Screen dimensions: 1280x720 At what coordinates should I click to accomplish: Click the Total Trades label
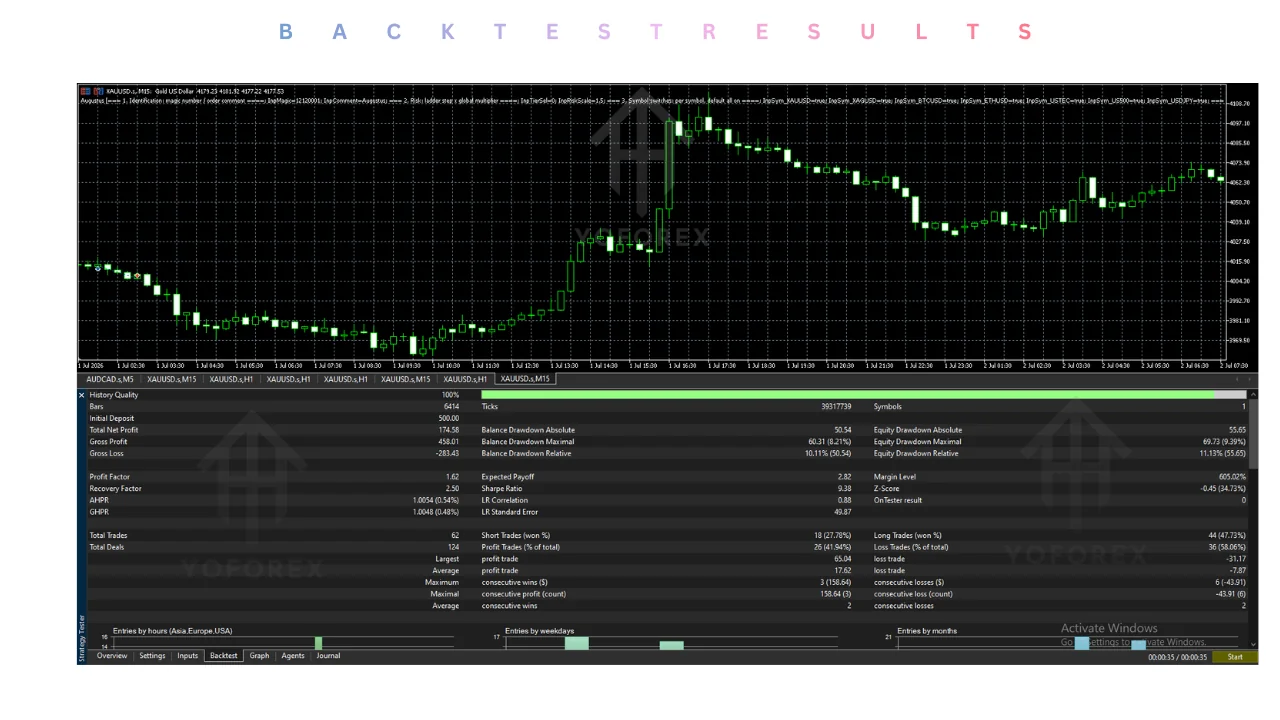[109, 536]
